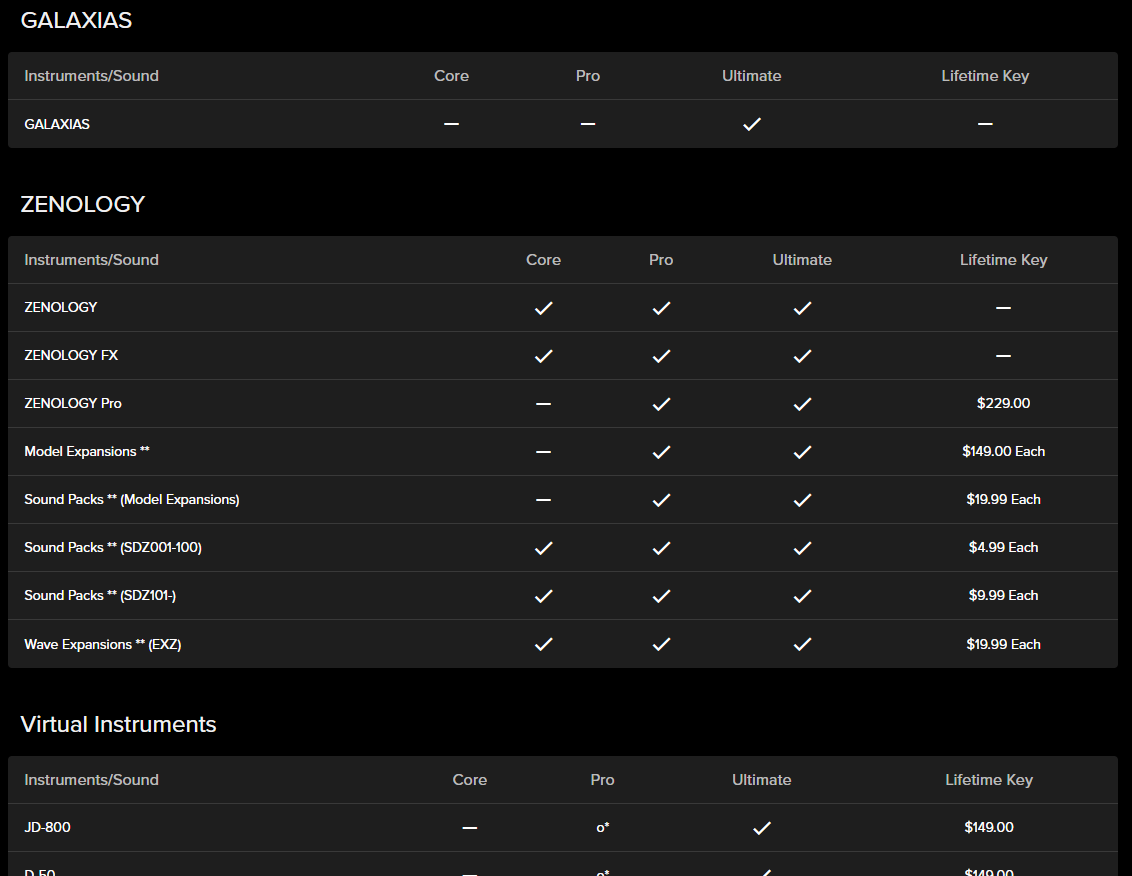Click the Core dash in GALAXIAS row

[451, 124]
